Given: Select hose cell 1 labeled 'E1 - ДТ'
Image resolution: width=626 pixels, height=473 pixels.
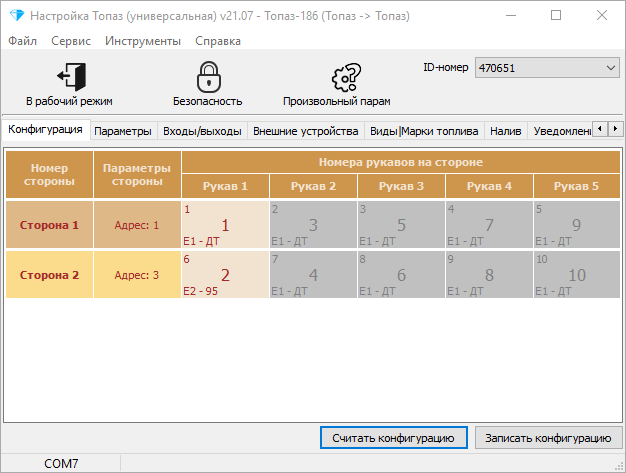Looking at the screenshot, I should [225, 225].
